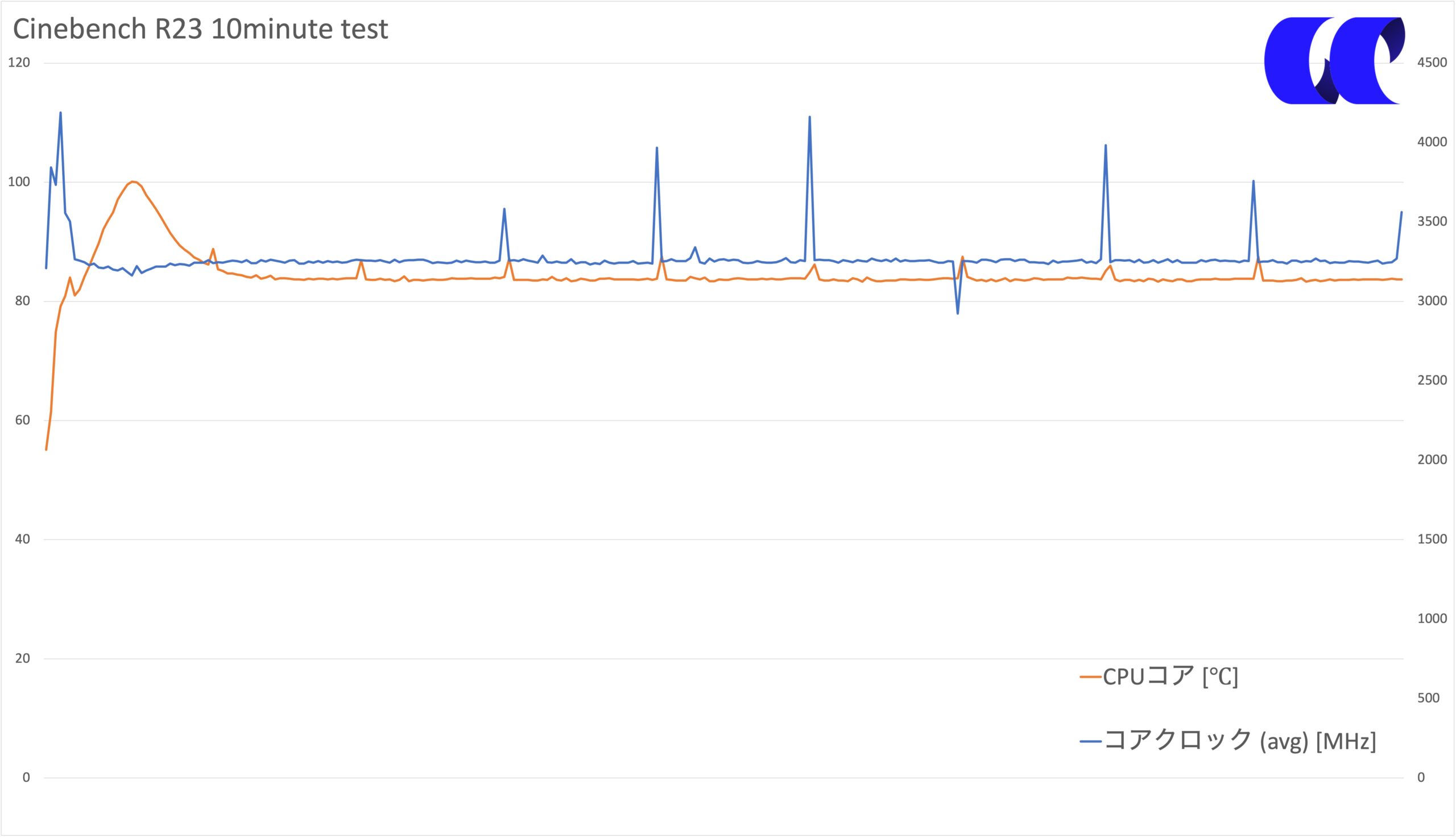Image resolution: width=1456 pixels, height=837 pixels.
Task: Click the left axis label 120
Action: [x=19, y=63]
